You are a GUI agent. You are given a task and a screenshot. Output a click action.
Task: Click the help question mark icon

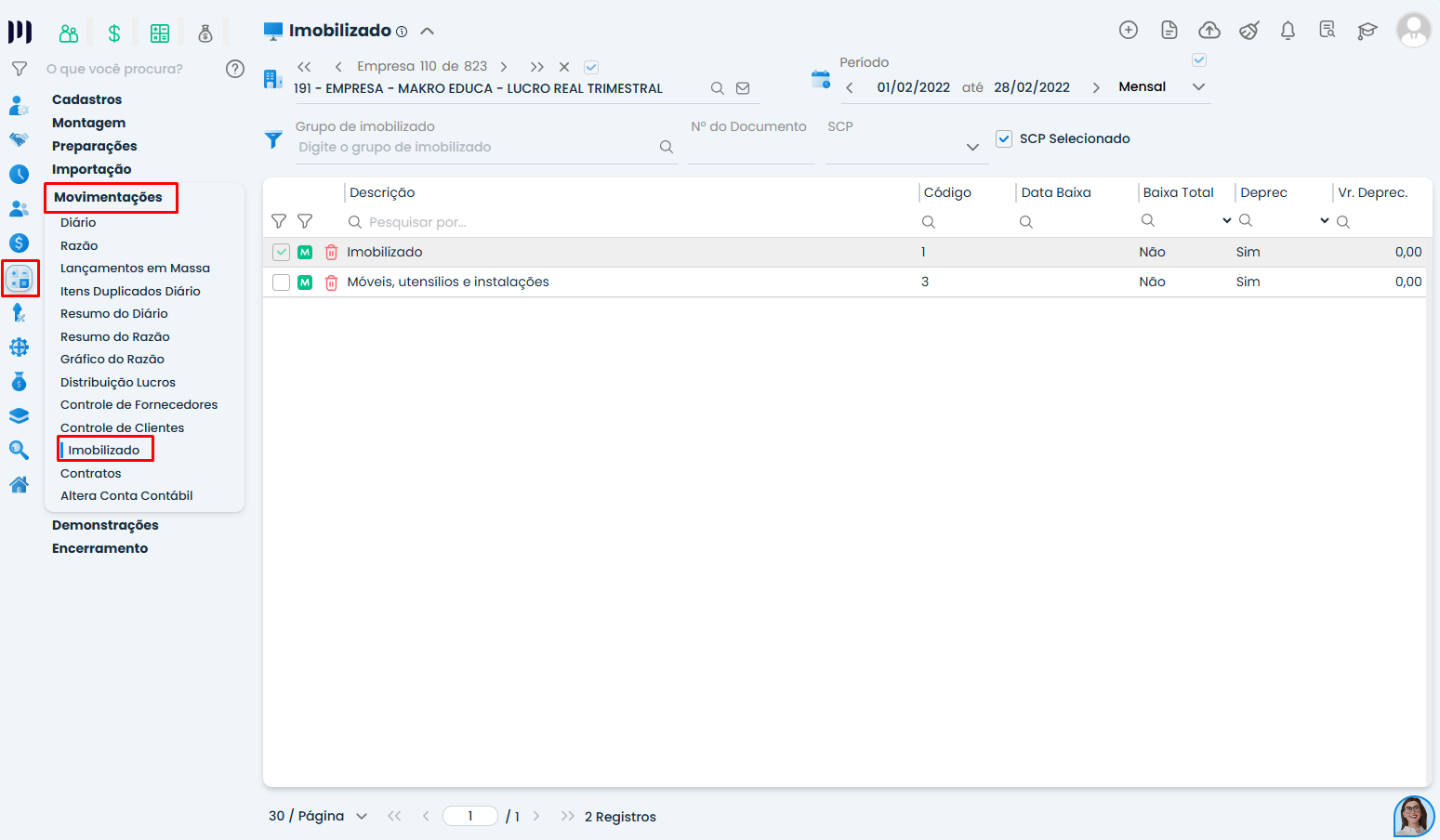click(235, 69)
